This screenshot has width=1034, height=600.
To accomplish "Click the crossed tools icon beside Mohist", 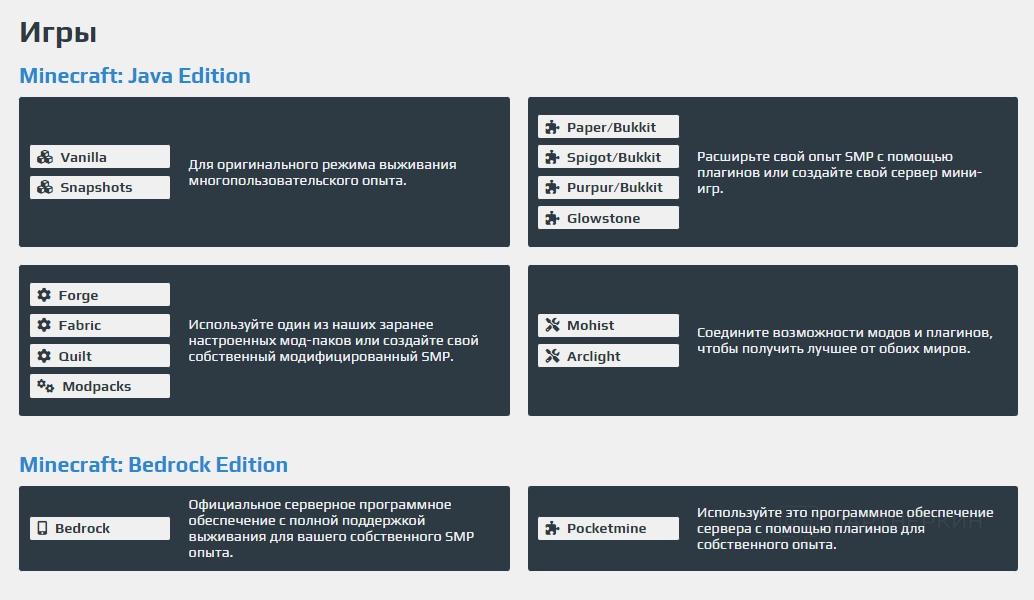I will 552,325.
